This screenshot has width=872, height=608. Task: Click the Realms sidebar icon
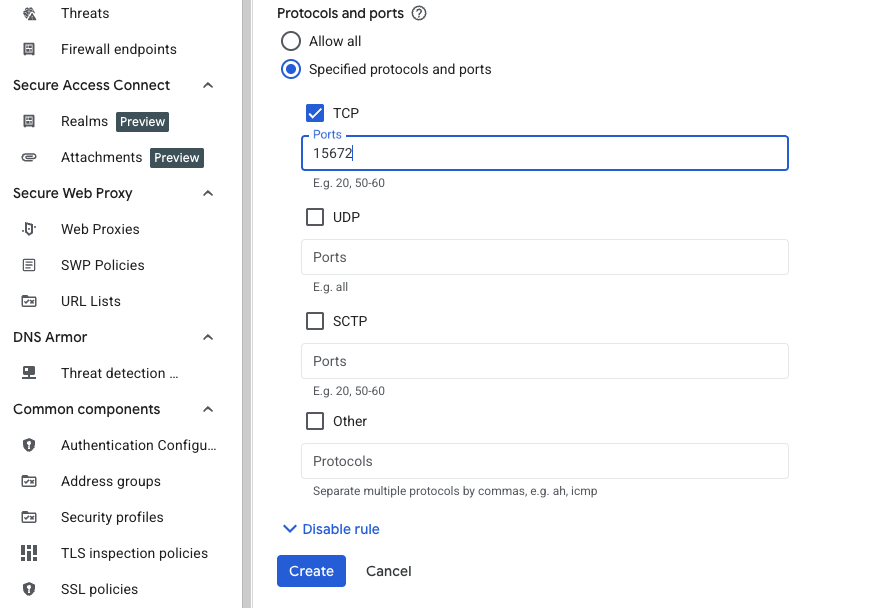[x=27, y=121]
